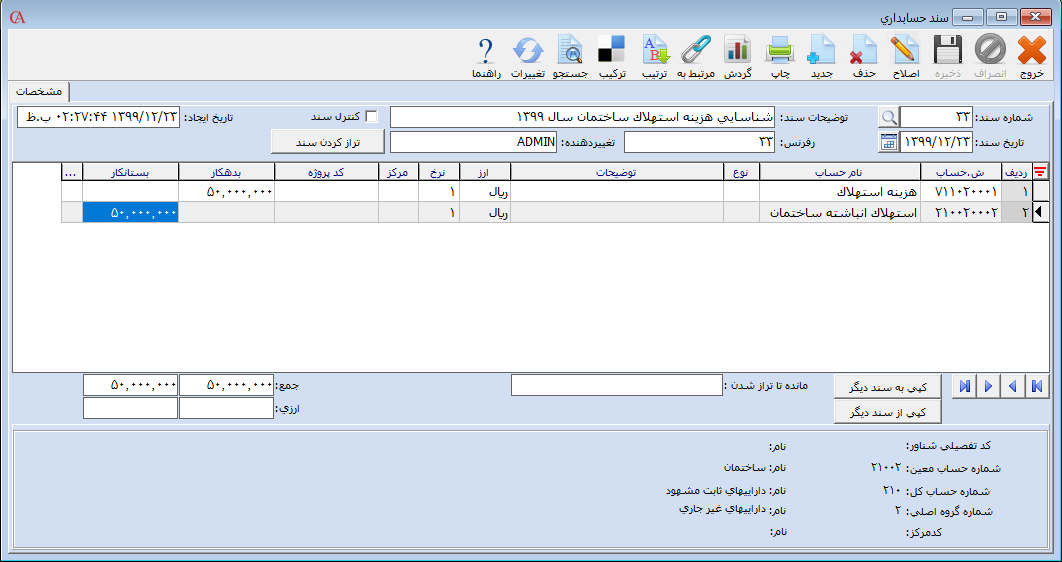The image size is (1062, 562).
Task: Go to the last voucher navigation arrow
Action: (x=965, y=387)
